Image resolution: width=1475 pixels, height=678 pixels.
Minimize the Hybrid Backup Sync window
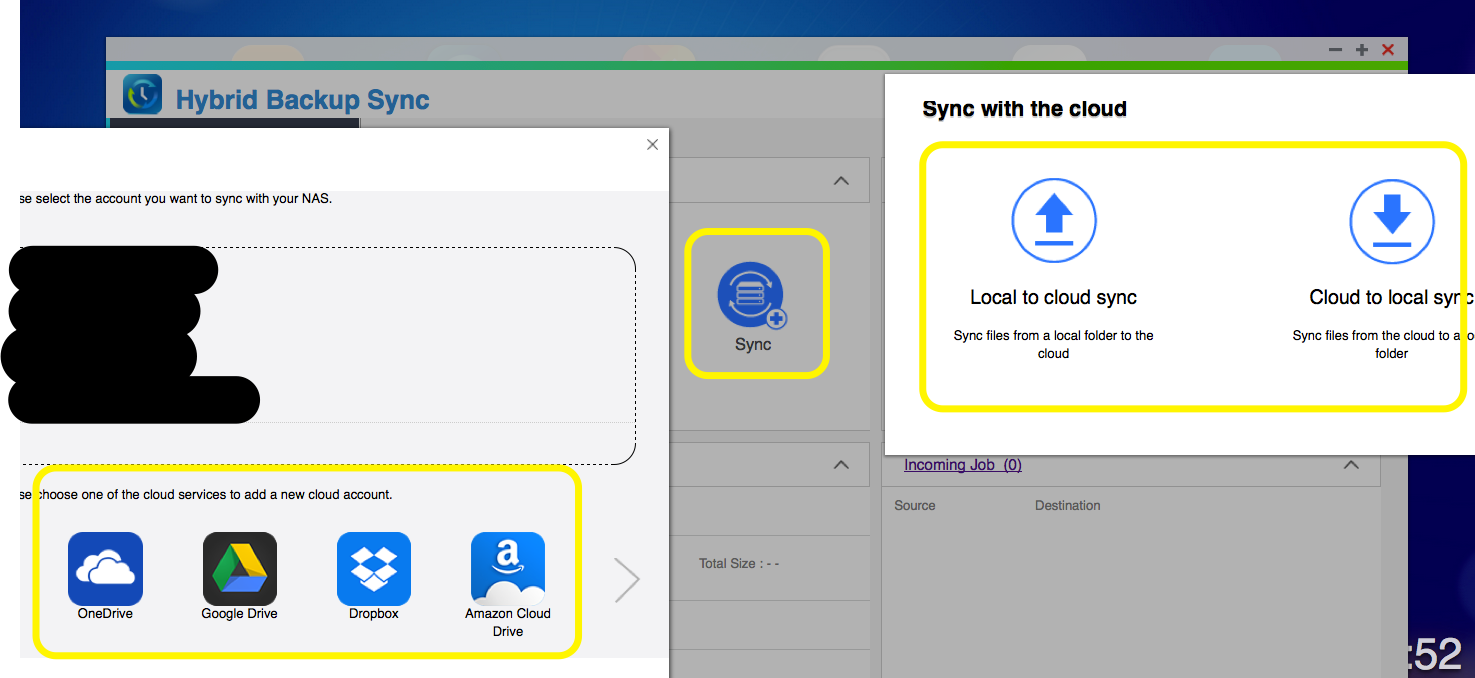point(1335,50)
